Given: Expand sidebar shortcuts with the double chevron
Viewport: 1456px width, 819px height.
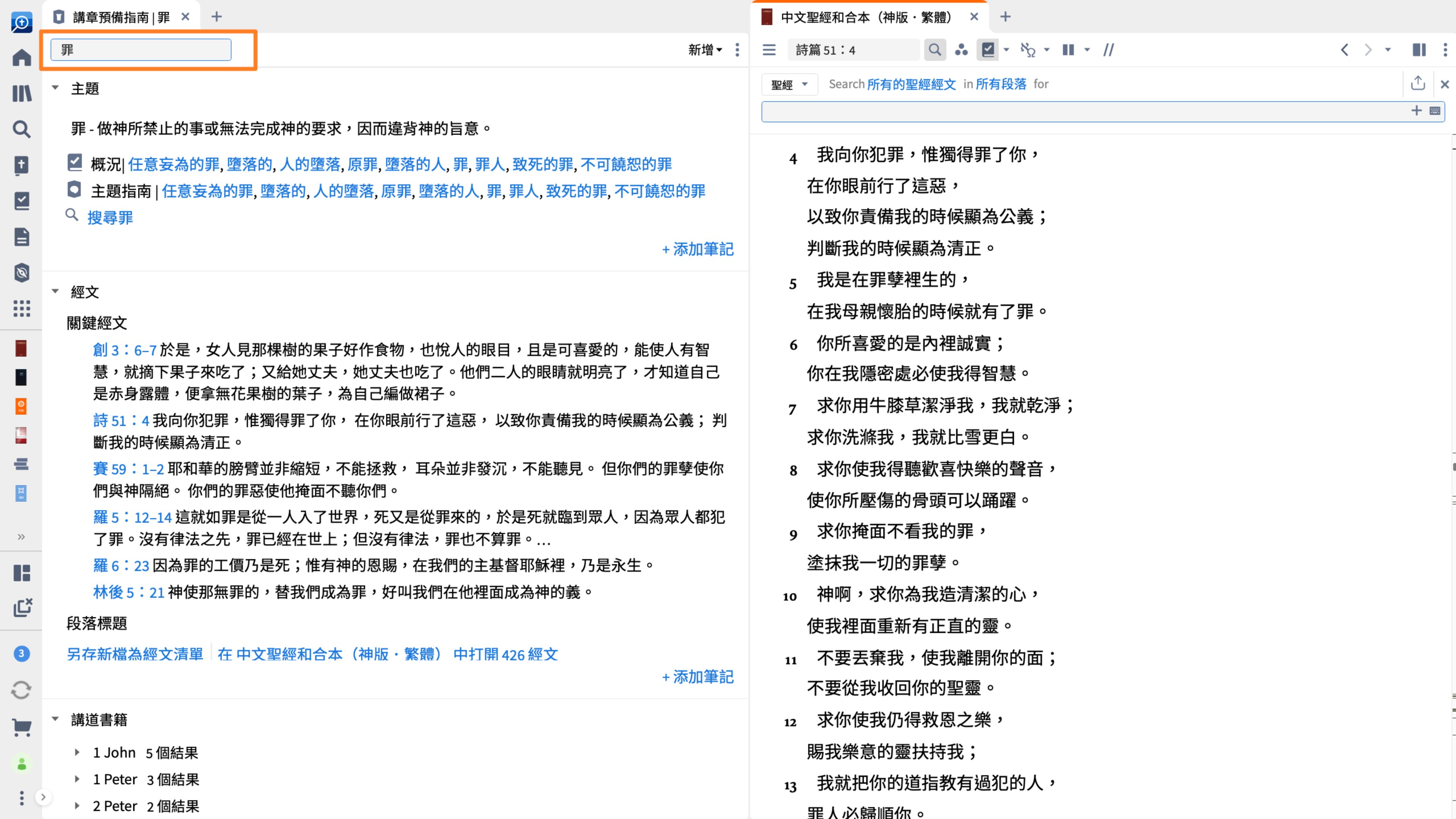Looking at the screenshot, I should point(22,537).
